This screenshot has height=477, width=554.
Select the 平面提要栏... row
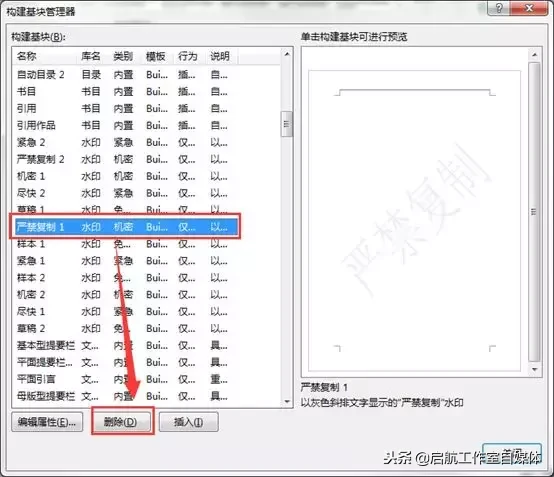pyautogui.click(x=126, y=363)
